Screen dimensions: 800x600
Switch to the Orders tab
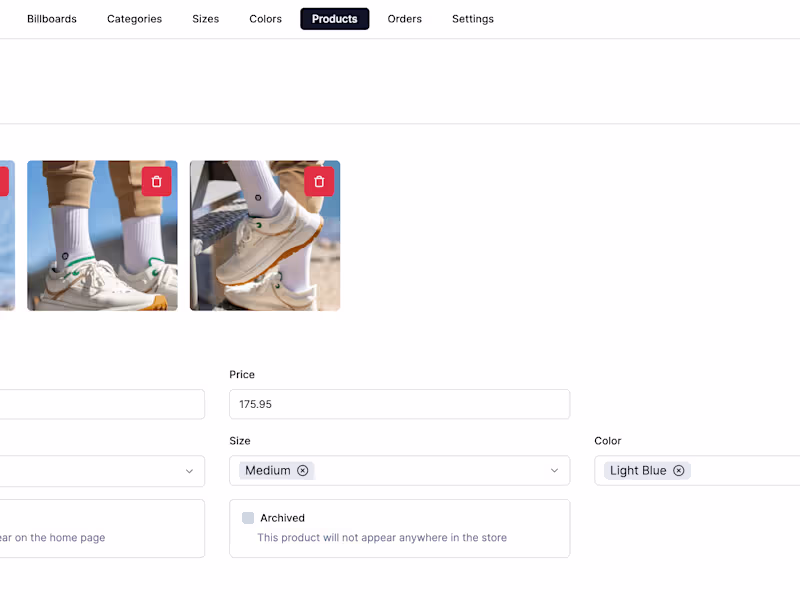(x=404, y=18)
